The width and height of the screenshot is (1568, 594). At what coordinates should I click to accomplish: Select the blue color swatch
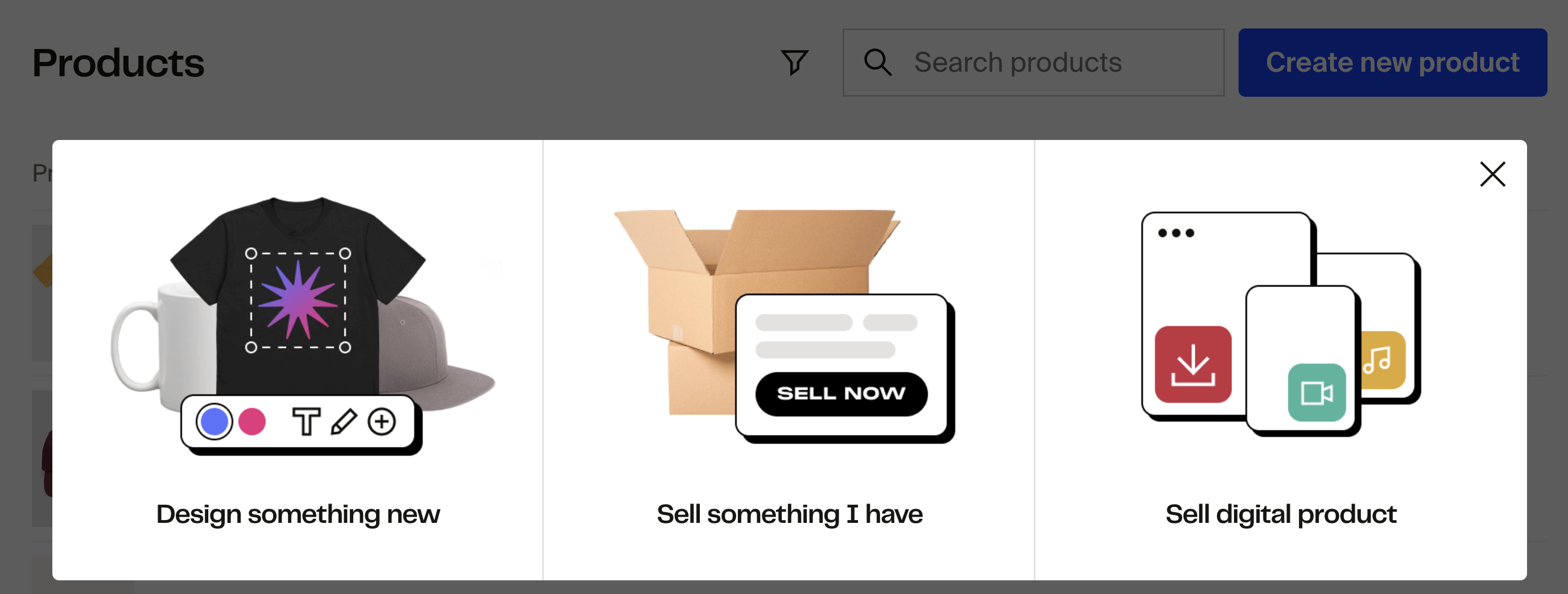(214, 421)
